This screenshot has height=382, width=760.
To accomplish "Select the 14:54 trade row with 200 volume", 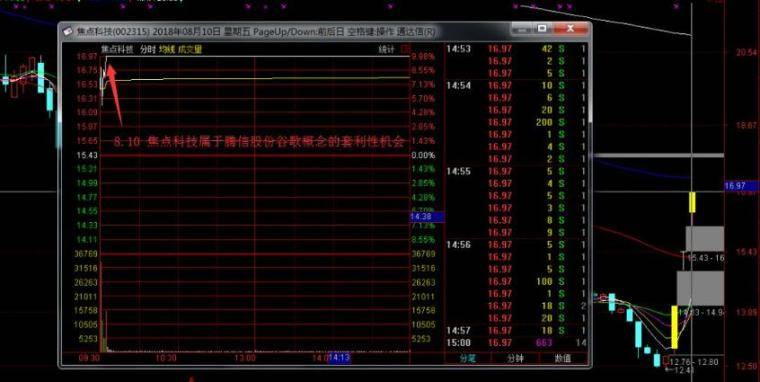I will pos(517,122).
